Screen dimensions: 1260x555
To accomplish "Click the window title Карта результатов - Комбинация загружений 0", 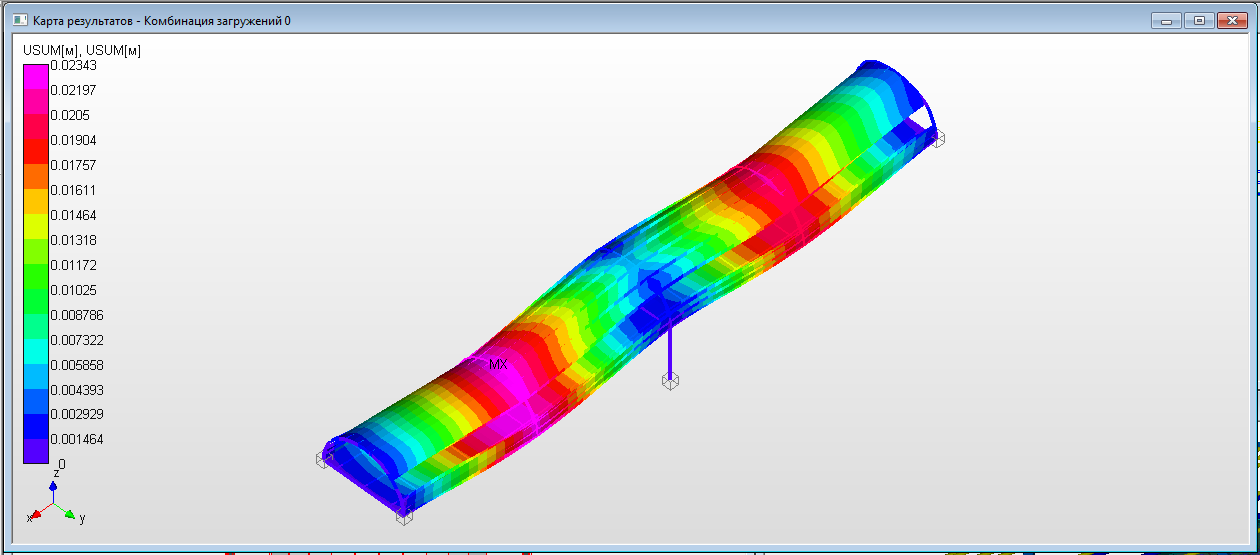I will click(x=162, y=20).
